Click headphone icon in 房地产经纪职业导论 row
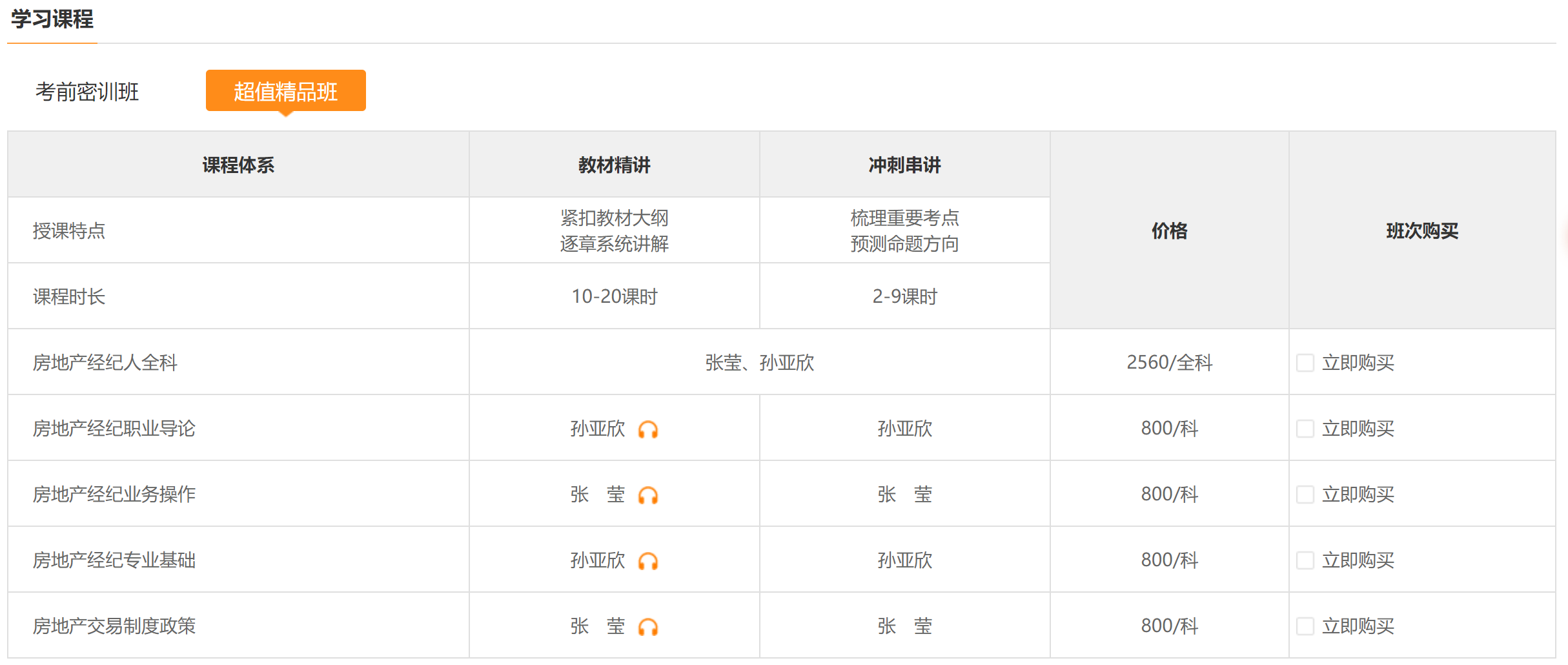 point(647,429)
